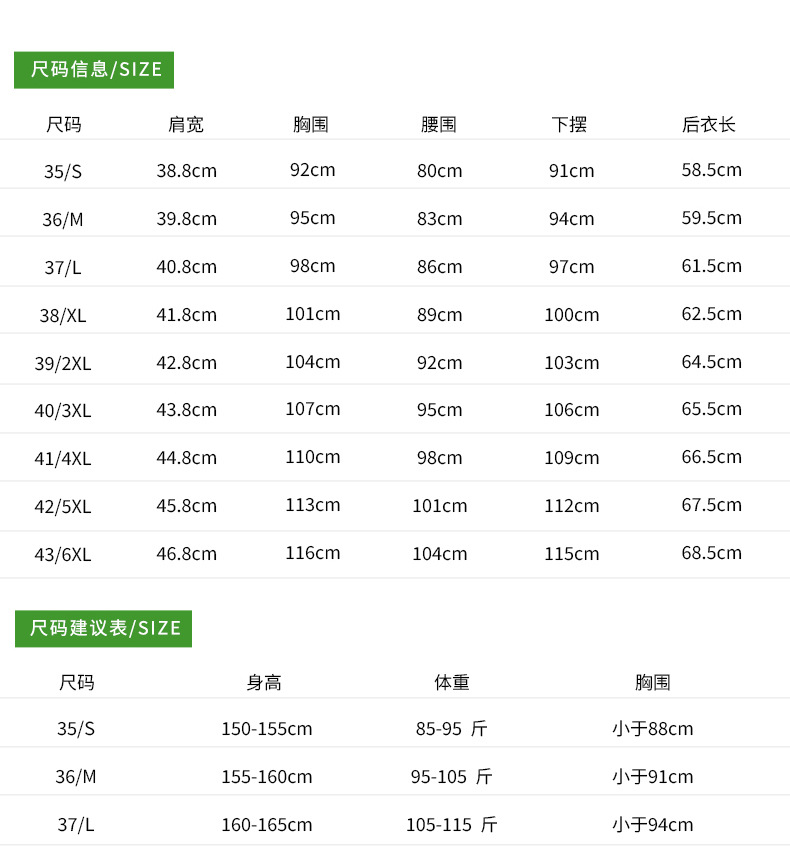Click the 116cm chest value
This screenshot has width=790, height=863.
[x=313, y=553]
